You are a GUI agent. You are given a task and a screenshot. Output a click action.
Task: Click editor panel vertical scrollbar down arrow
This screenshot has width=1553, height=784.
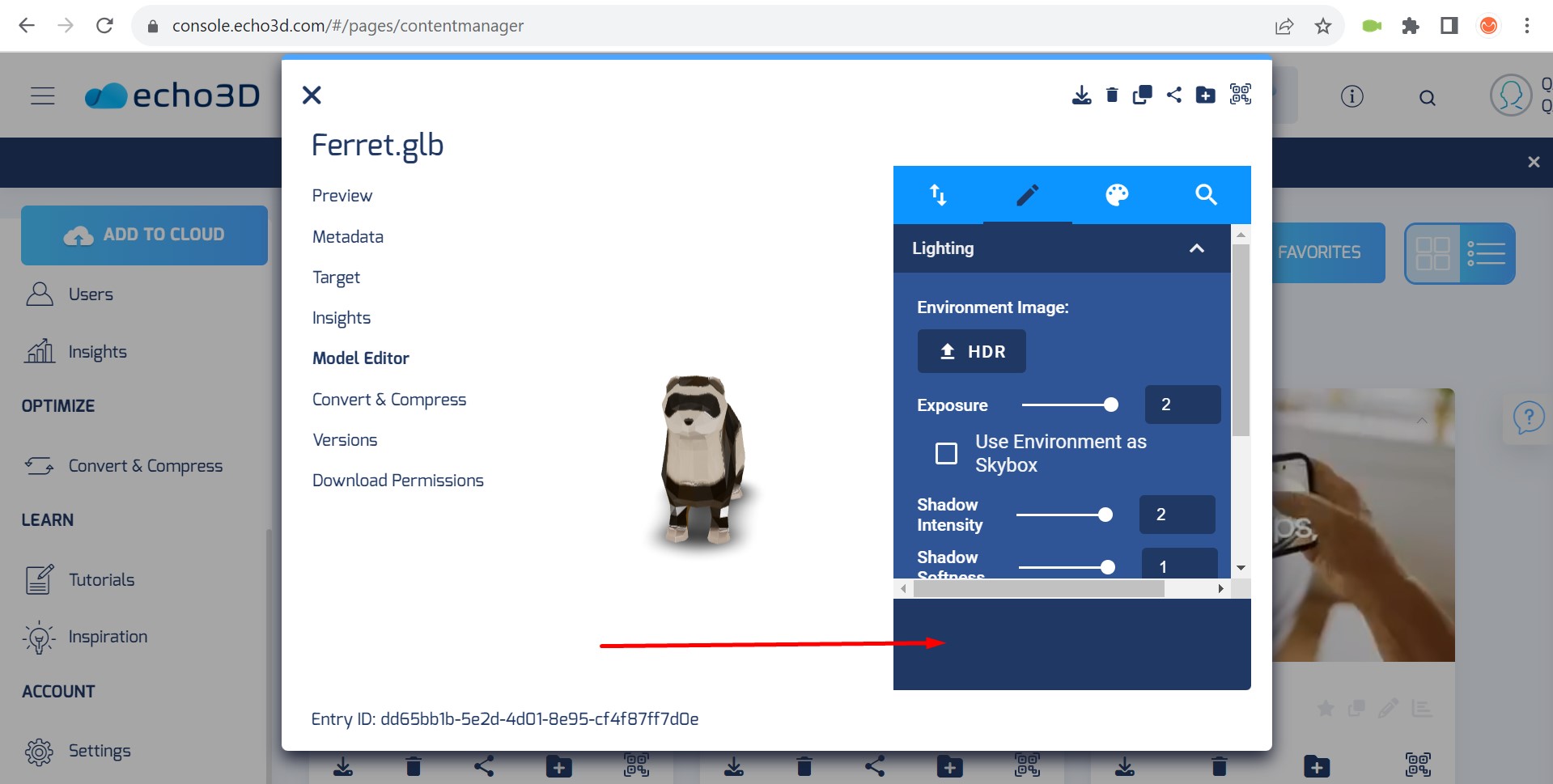(x=1241, y=568)
